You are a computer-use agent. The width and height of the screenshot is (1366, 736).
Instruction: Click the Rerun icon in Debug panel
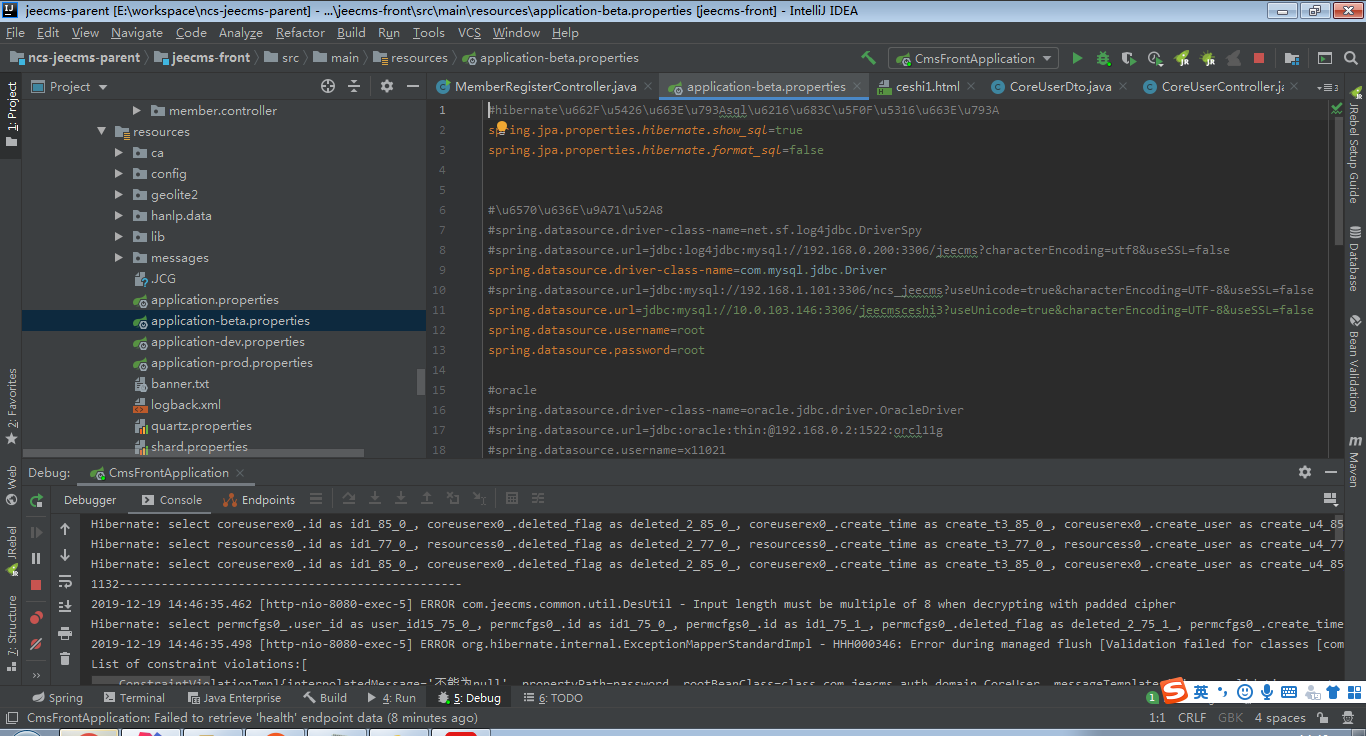click(x=37, y=500)
